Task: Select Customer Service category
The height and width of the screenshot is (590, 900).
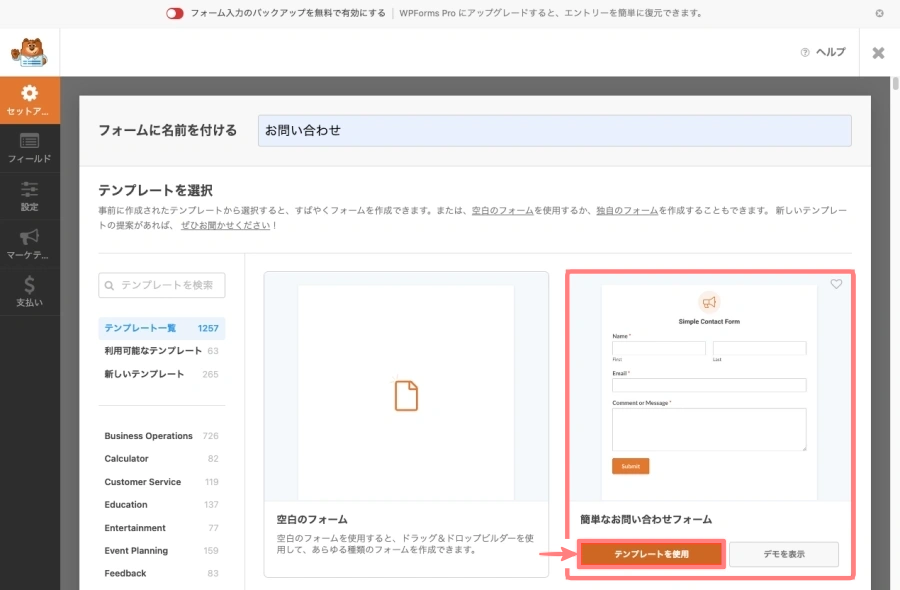Action: pos(162,482)
